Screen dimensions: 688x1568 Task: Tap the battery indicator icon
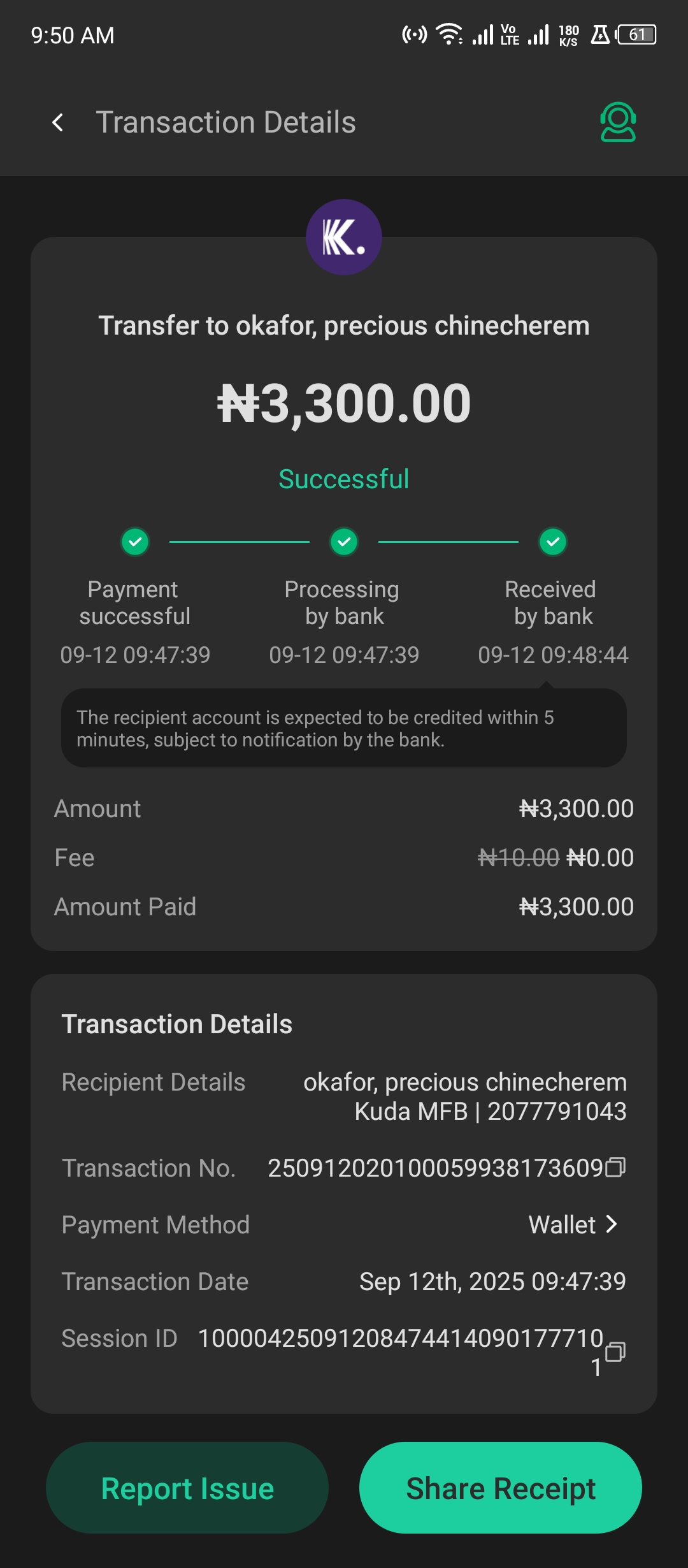click(637, 34)
